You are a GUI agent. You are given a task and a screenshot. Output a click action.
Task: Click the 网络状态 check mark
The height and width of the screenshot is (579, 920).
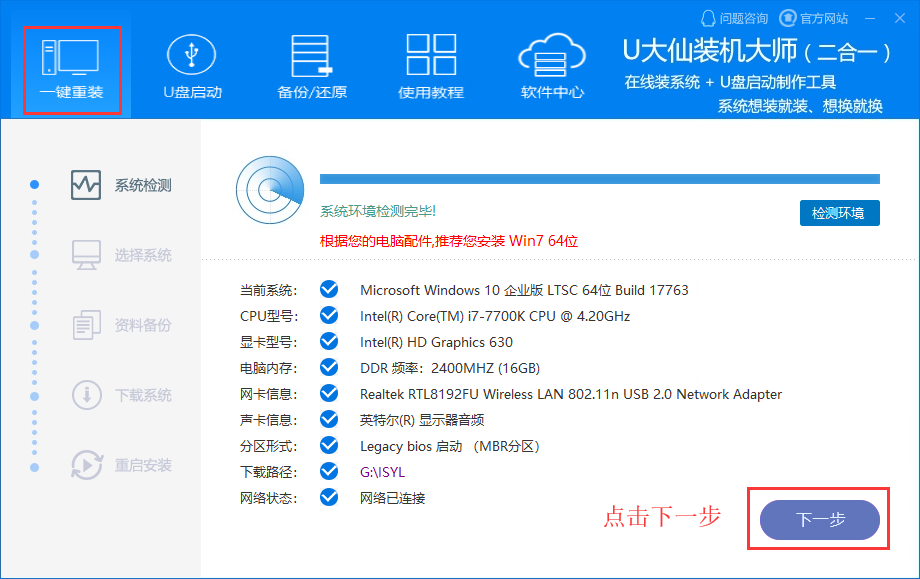tap(329, 497)
